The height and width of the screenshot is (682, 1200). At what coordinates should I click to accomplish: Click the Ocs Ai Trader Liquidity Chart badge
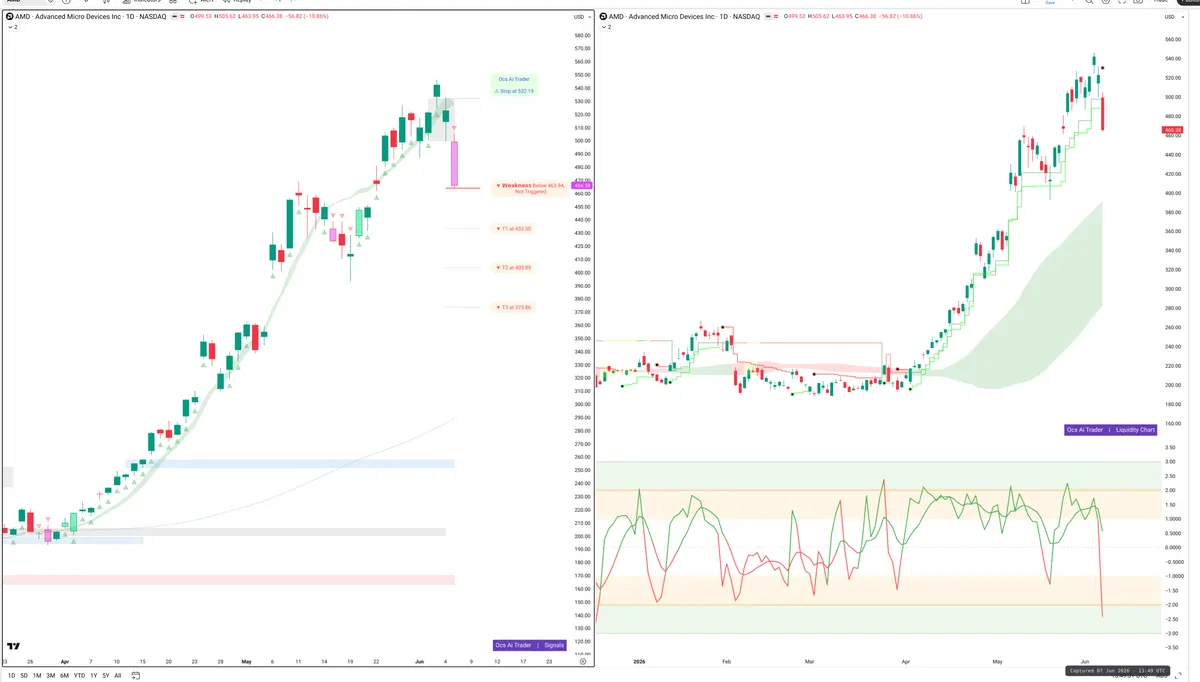point(1111,430)
